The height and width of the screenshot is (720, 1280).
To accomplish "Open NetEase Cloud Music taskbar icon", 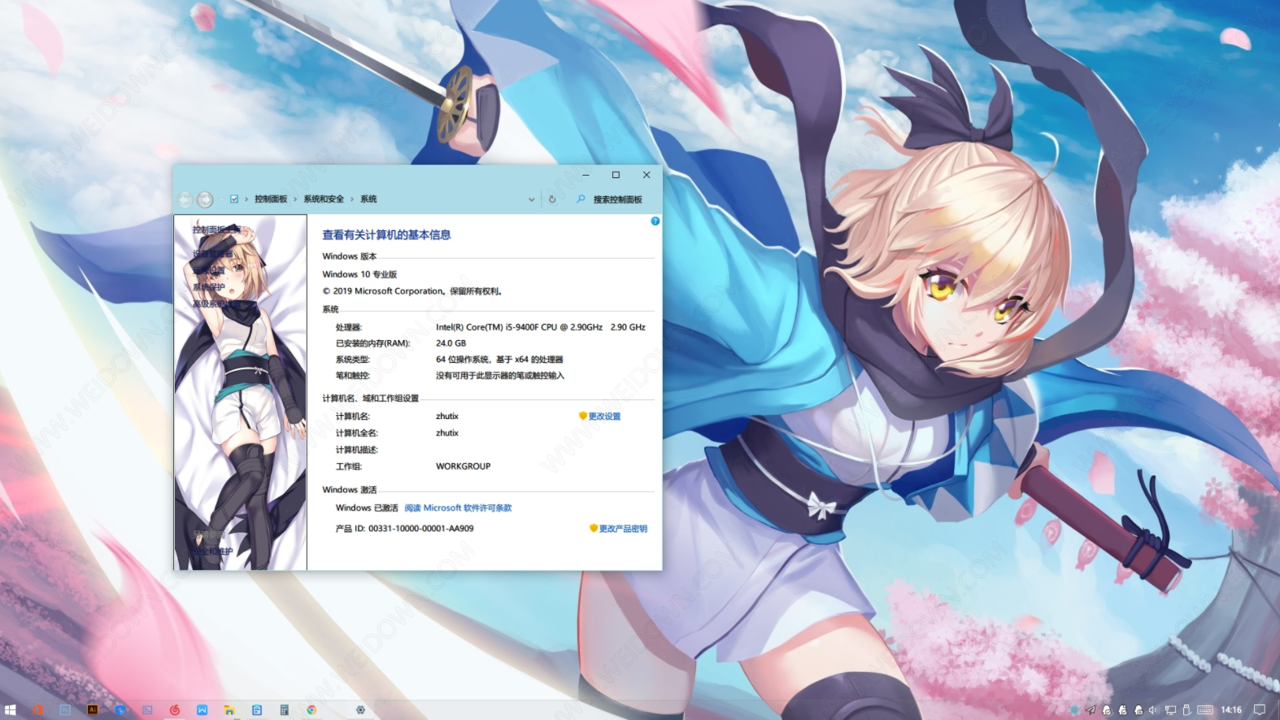I will [174, 710].
